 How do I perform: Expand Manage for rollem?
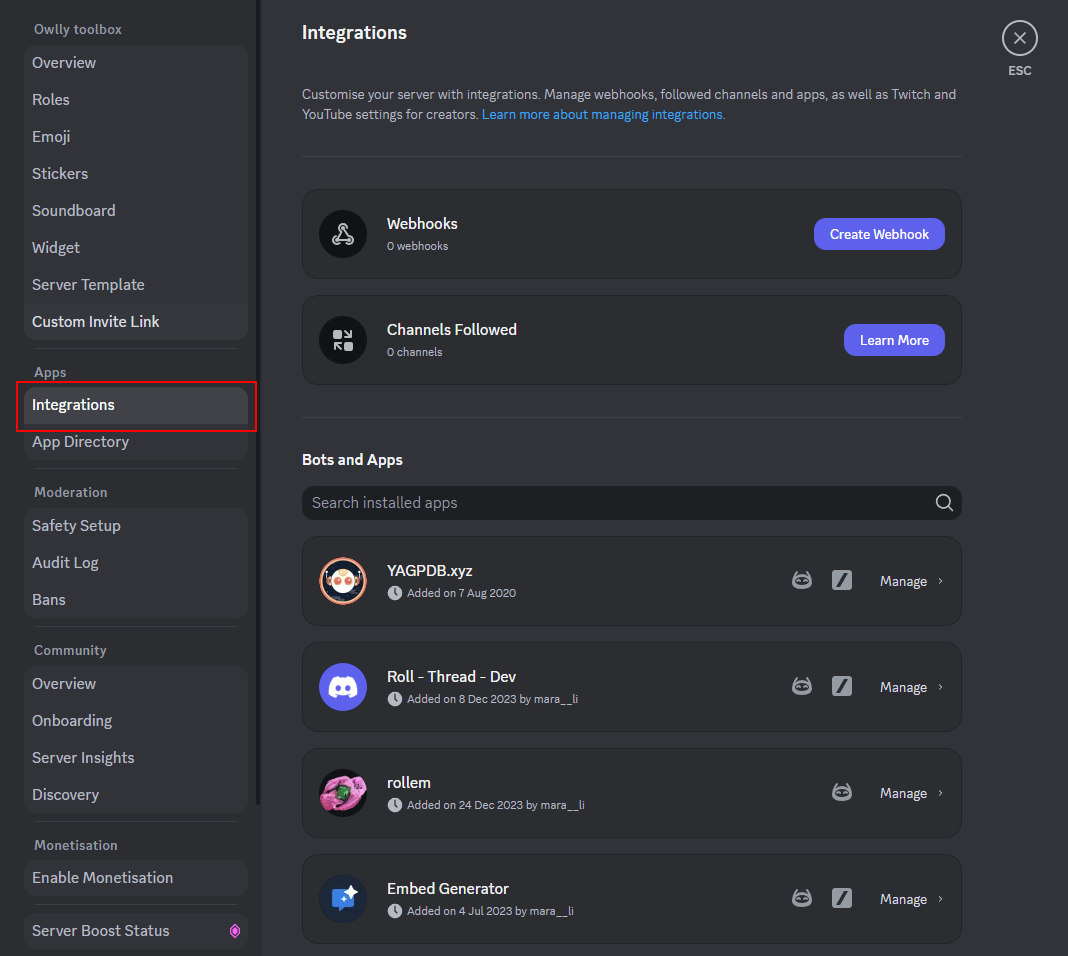pos(911,793)
